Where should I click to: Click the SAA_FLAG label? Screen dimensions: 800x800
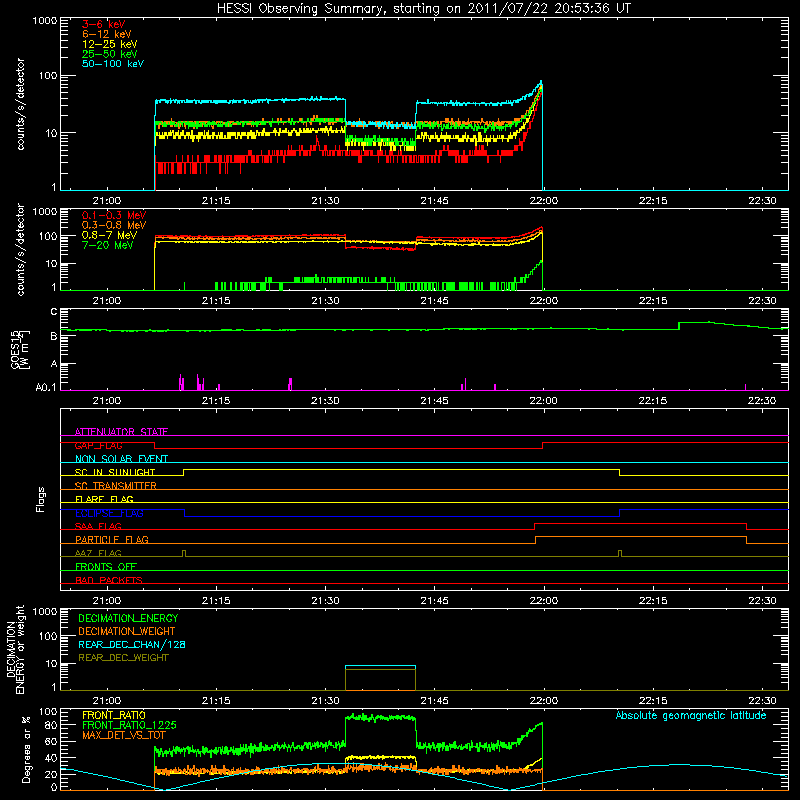click(x=98, y=526)
